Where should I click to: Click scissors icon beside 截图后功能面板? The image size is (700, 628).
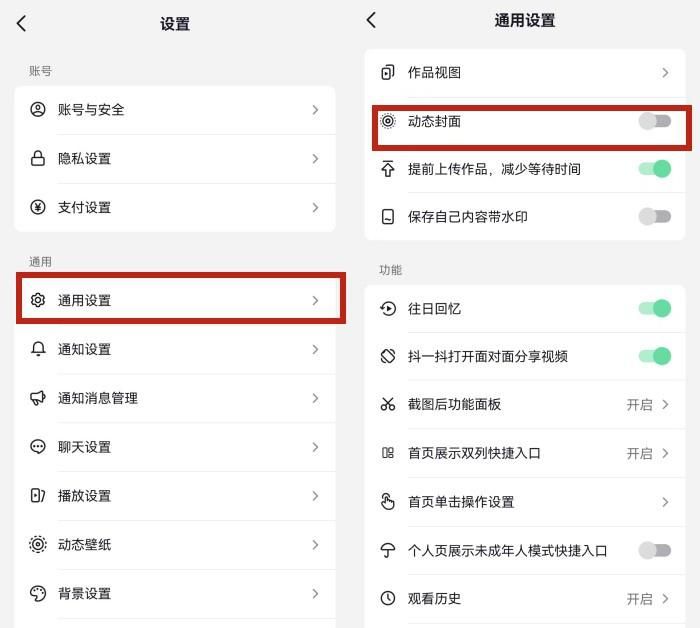pos(388,404)
